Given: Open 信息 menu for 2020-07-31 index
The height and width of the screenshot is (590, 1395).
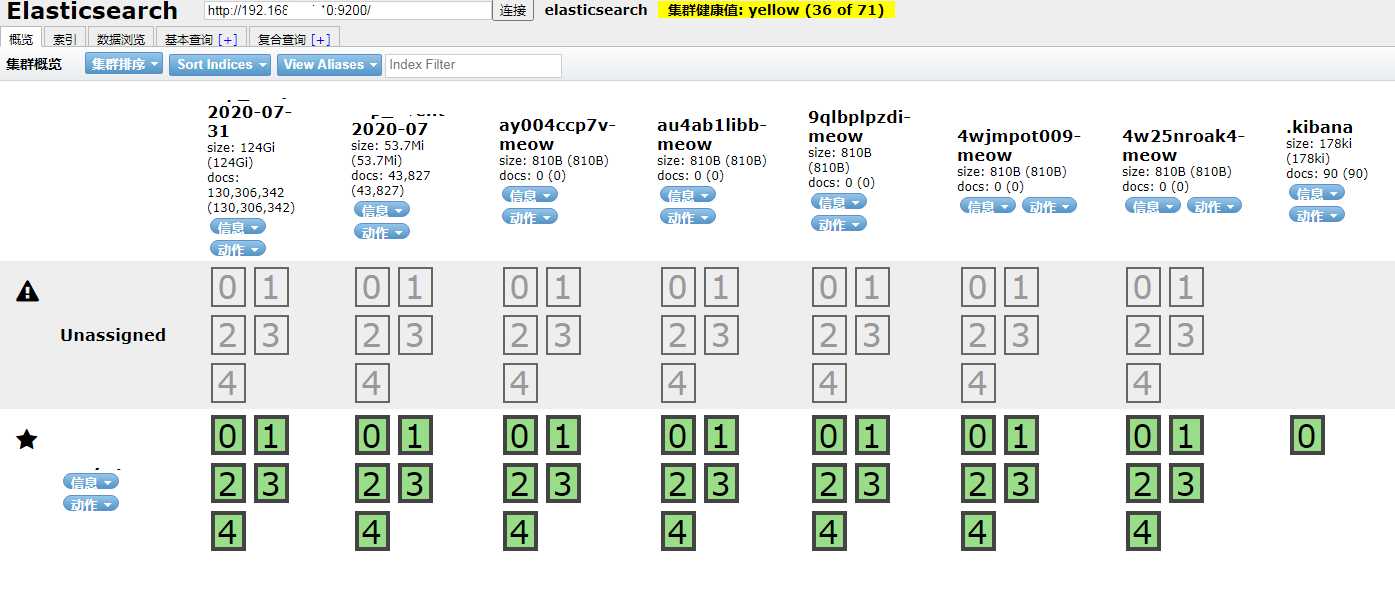Looking at the screenshot, I should click(238, 227).
